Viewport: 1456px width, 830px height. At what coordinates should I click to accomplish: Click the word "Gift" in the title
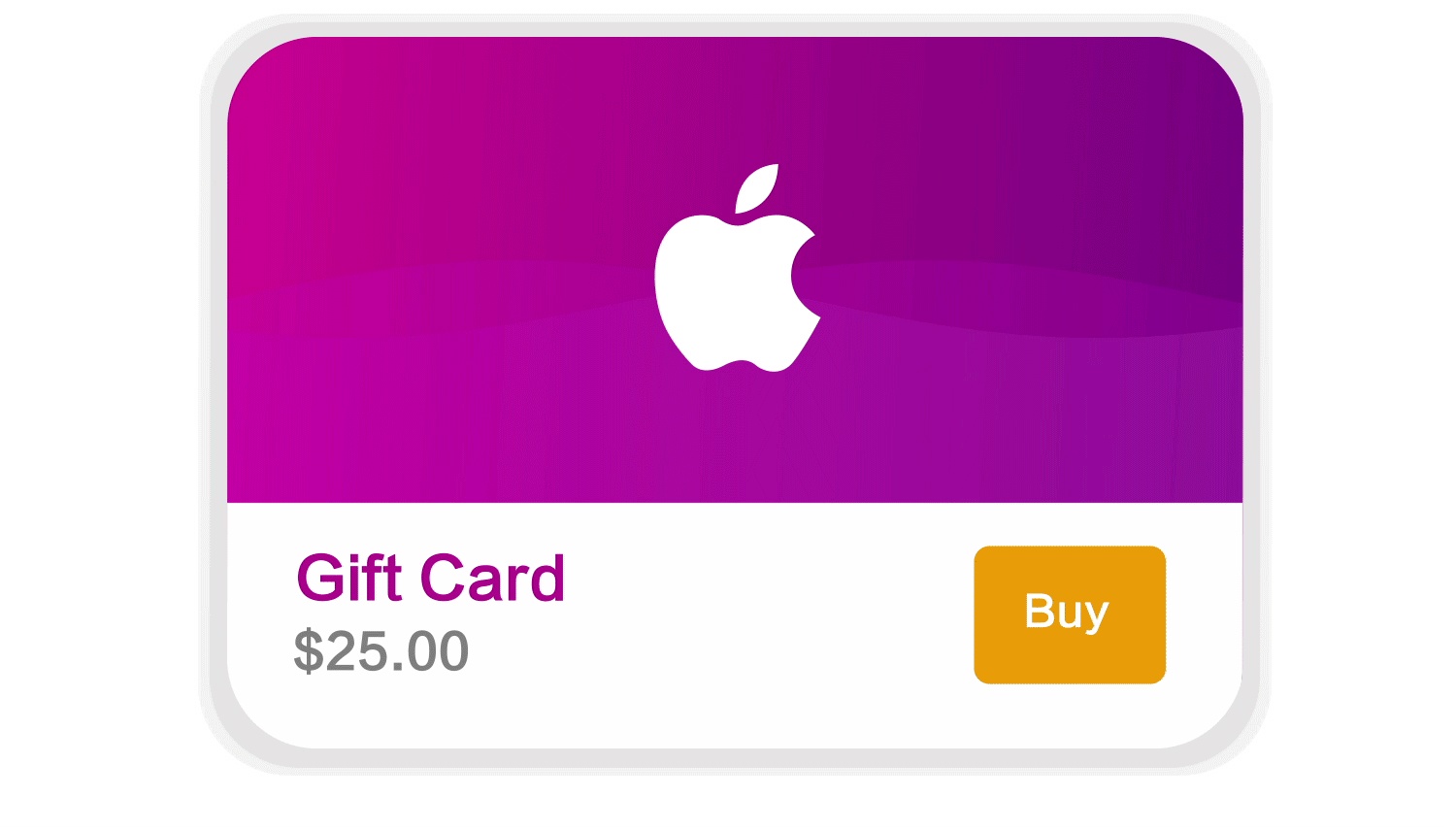(348, 578)
